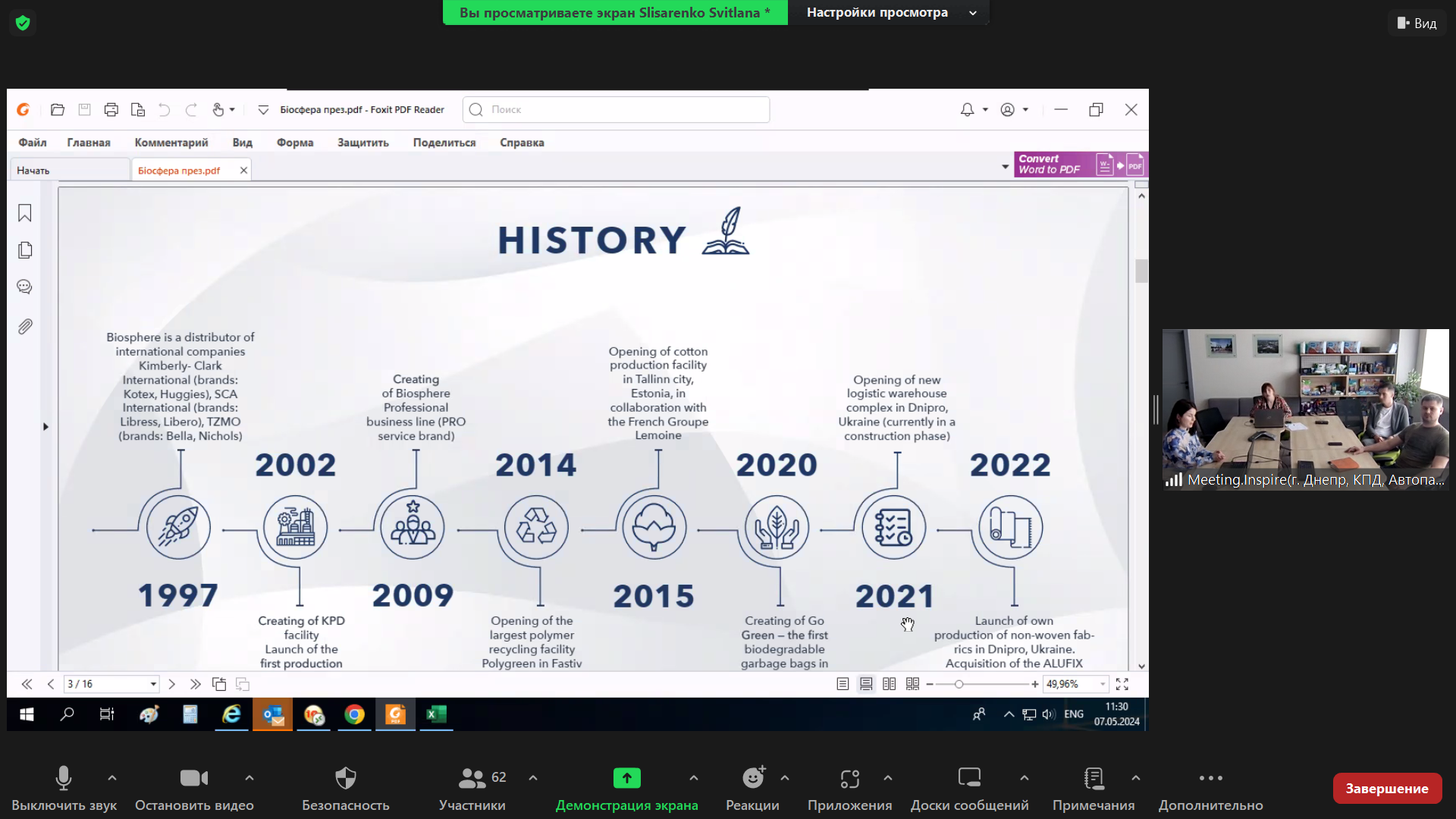Toggle screen share button

(x=626, y=789)
